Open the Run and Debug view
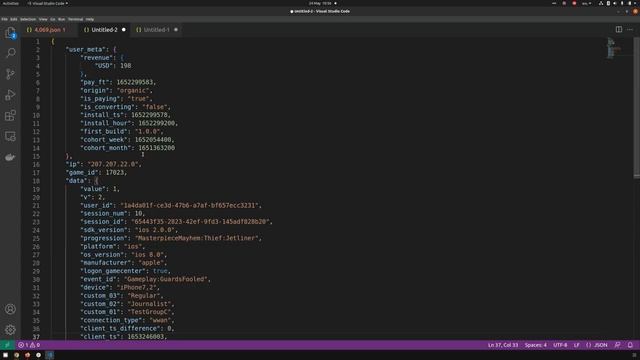 tap(11, 95)
